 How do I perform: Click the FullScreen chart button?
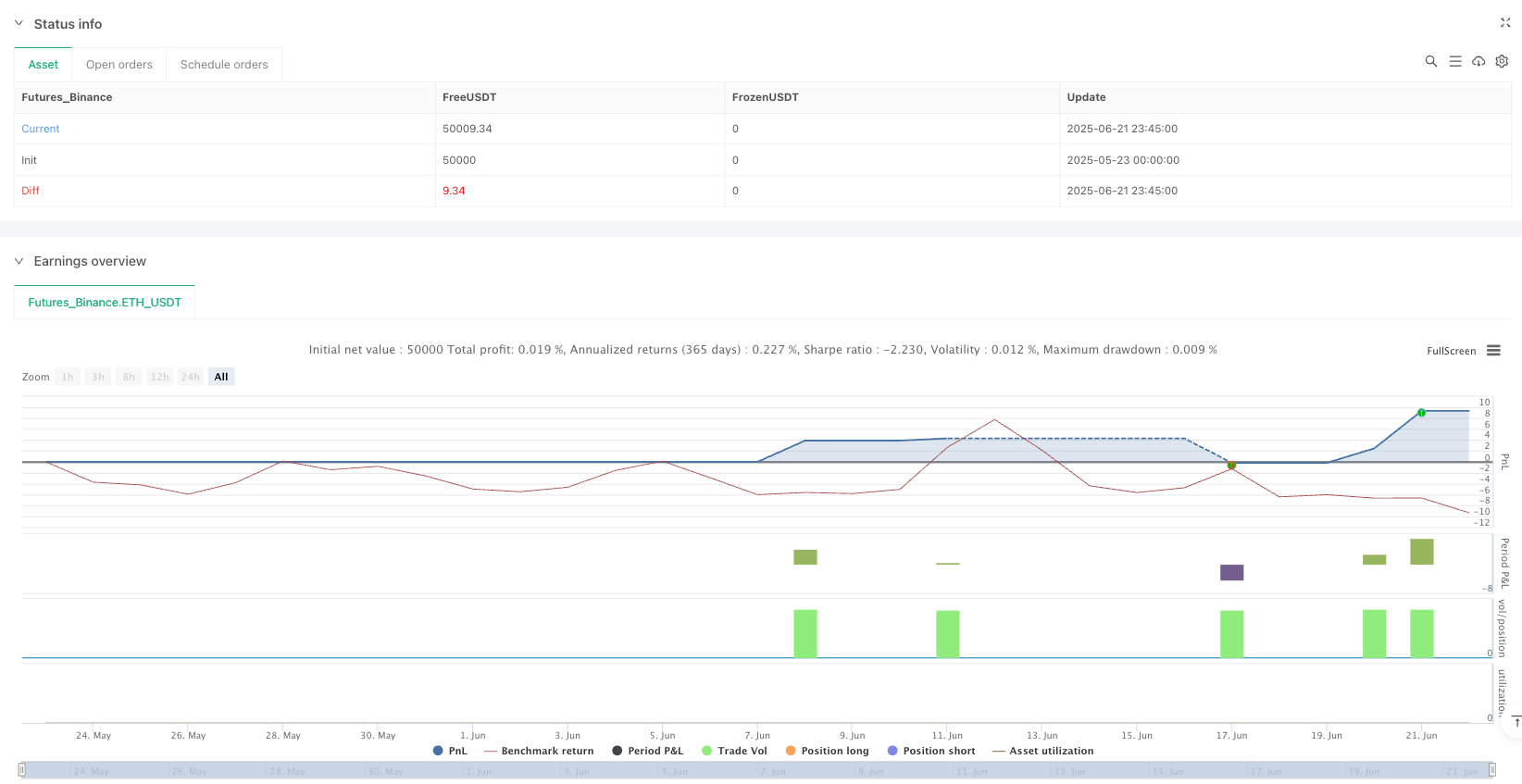point(1451,351)
